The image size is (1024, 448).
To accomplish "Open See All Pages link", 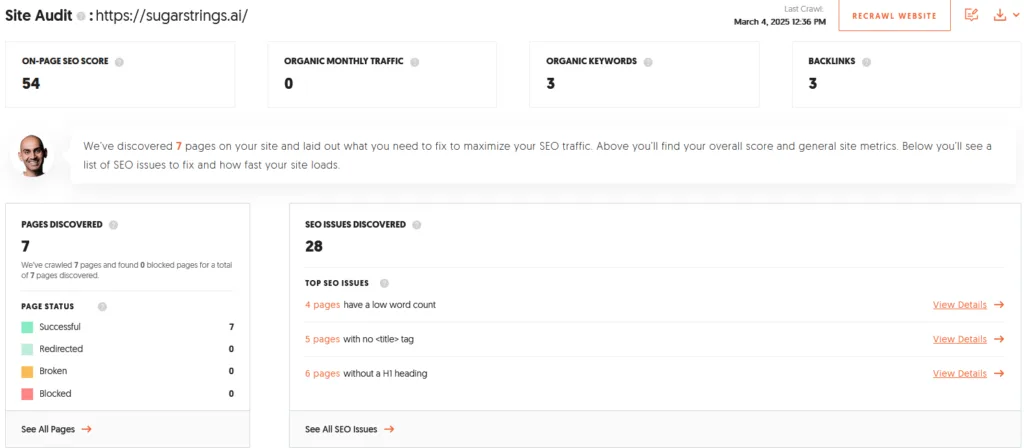I will pyautogui.click(x=48, y=429).
